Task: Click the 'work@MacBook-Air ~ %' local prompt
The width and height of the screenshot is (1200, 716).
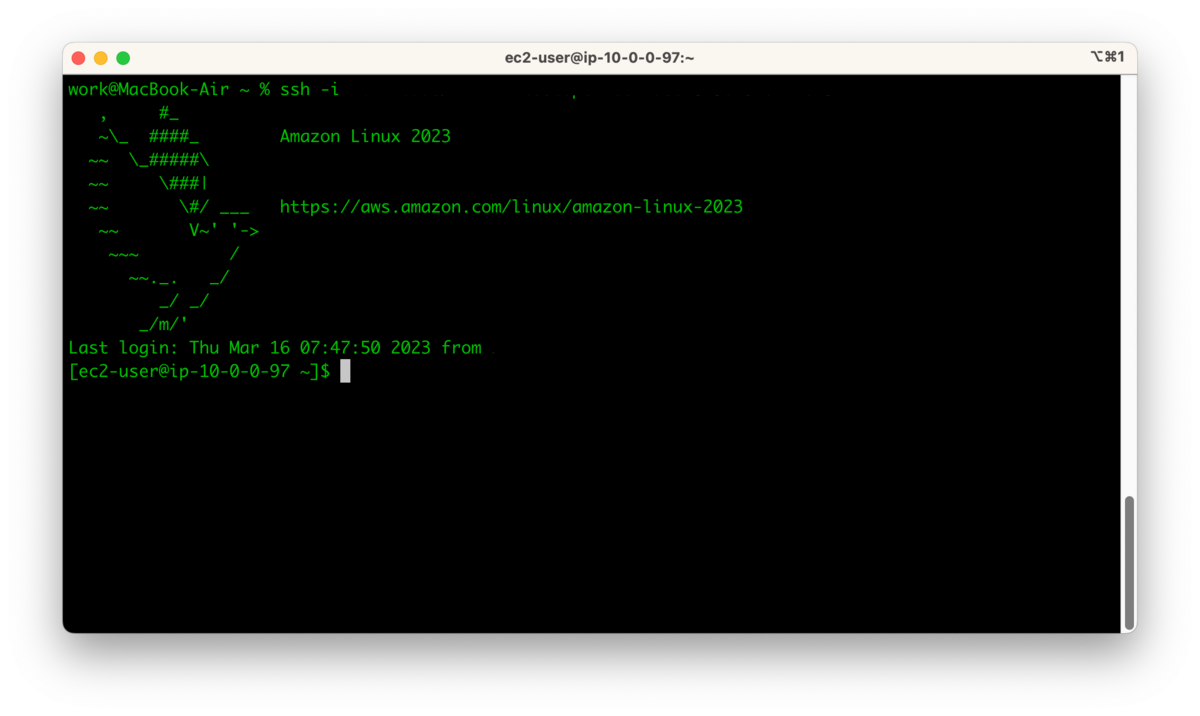Action: click(x=169, y=89)
